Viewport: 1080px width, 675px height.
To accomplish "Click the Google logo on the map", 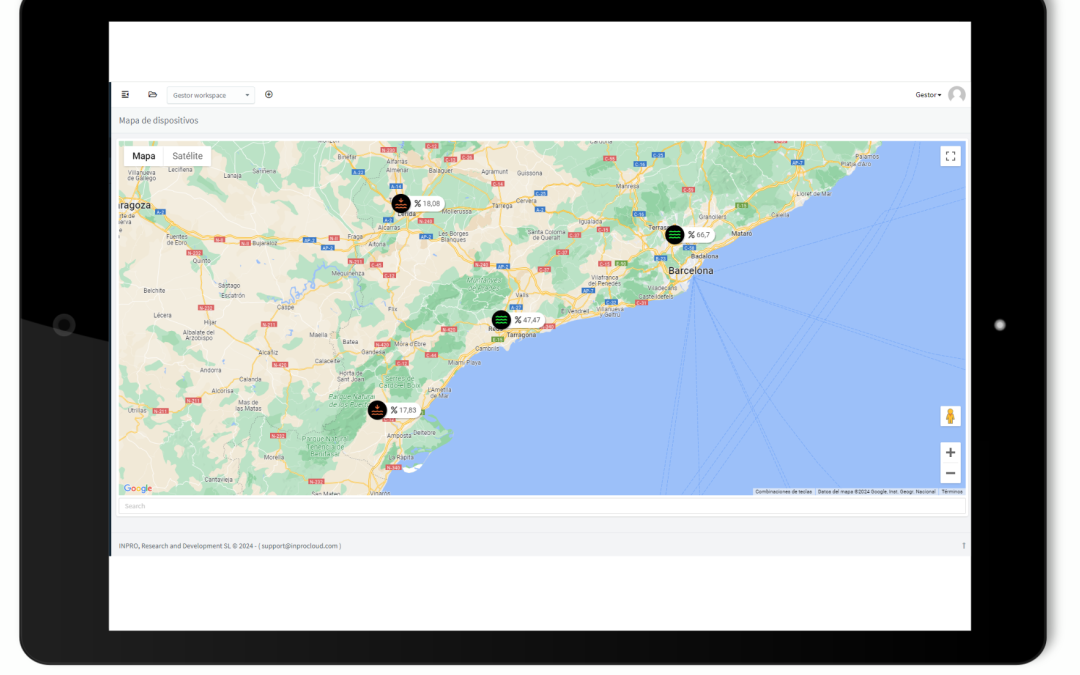I will pos(138,488).
